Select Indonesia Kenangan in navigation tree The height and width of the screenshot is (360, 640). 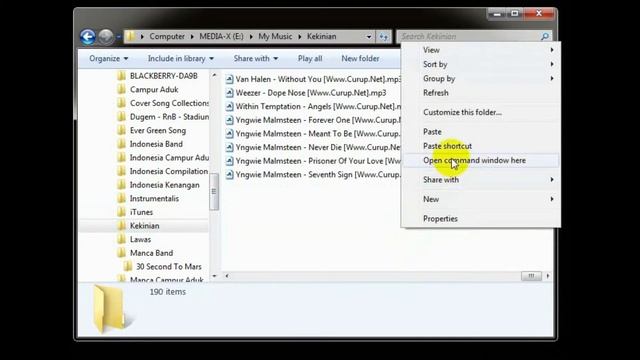click(164, 185)
